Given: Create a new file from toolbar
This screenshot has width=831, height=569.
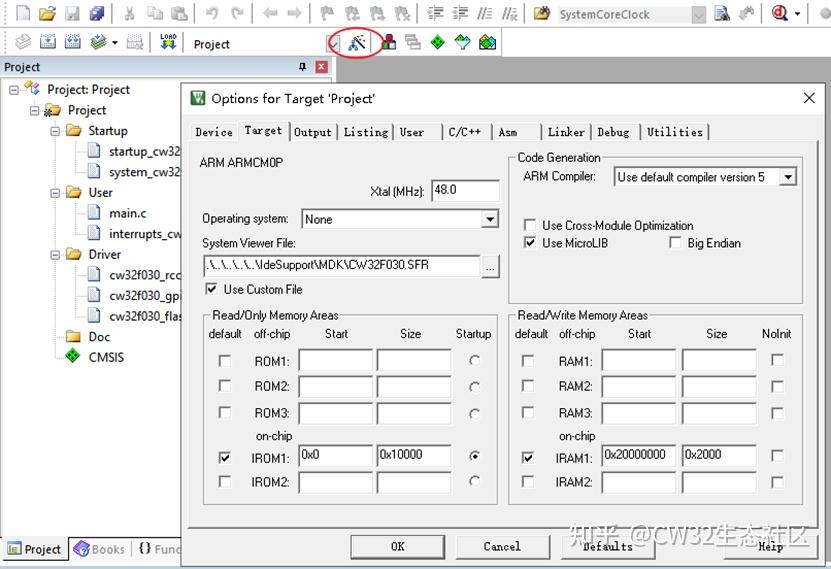Looking at the screenshot, I should pyautogui.click(x=23, y=12).
